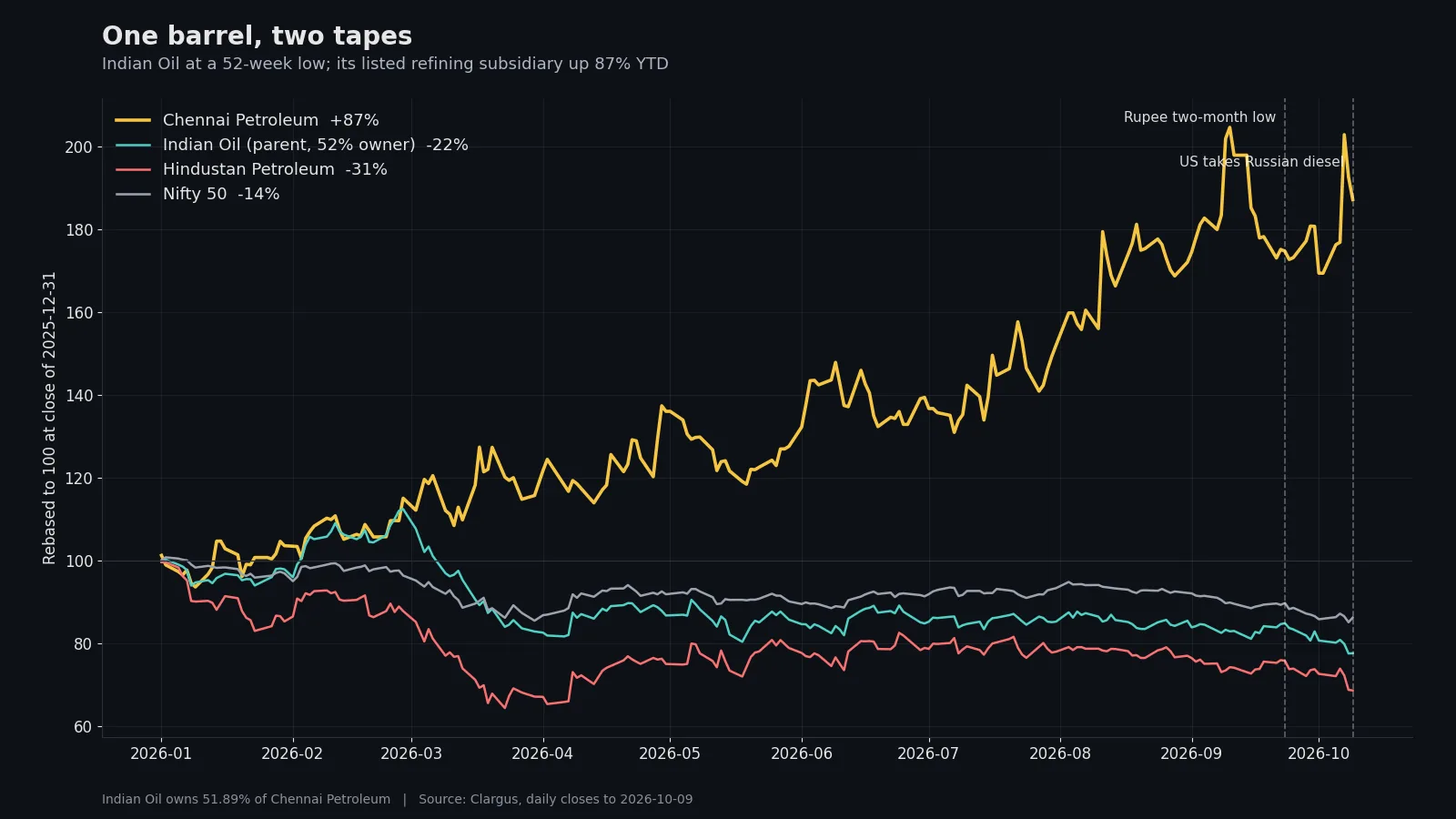Image resolution: width=1456 pixels, height=819 pixels.
Task: Click the x-axis label 2026-10
Action: pos(1319,753)
